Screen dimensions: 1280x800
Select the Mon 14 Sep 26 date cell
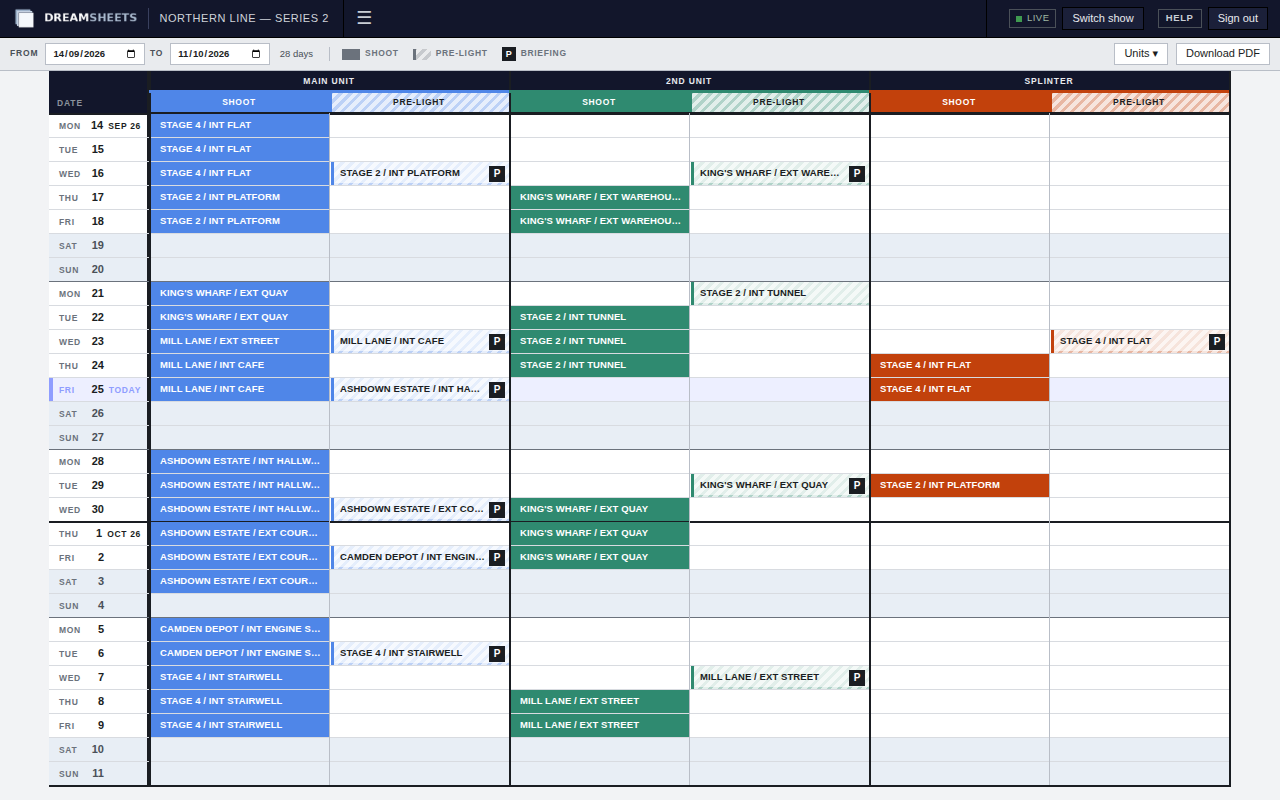99,126
